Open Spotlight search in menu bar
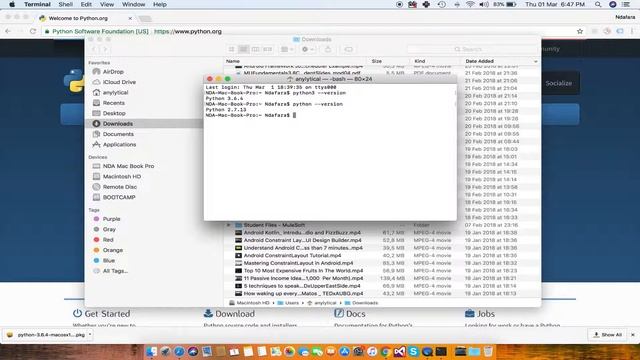 pos(598,4)
